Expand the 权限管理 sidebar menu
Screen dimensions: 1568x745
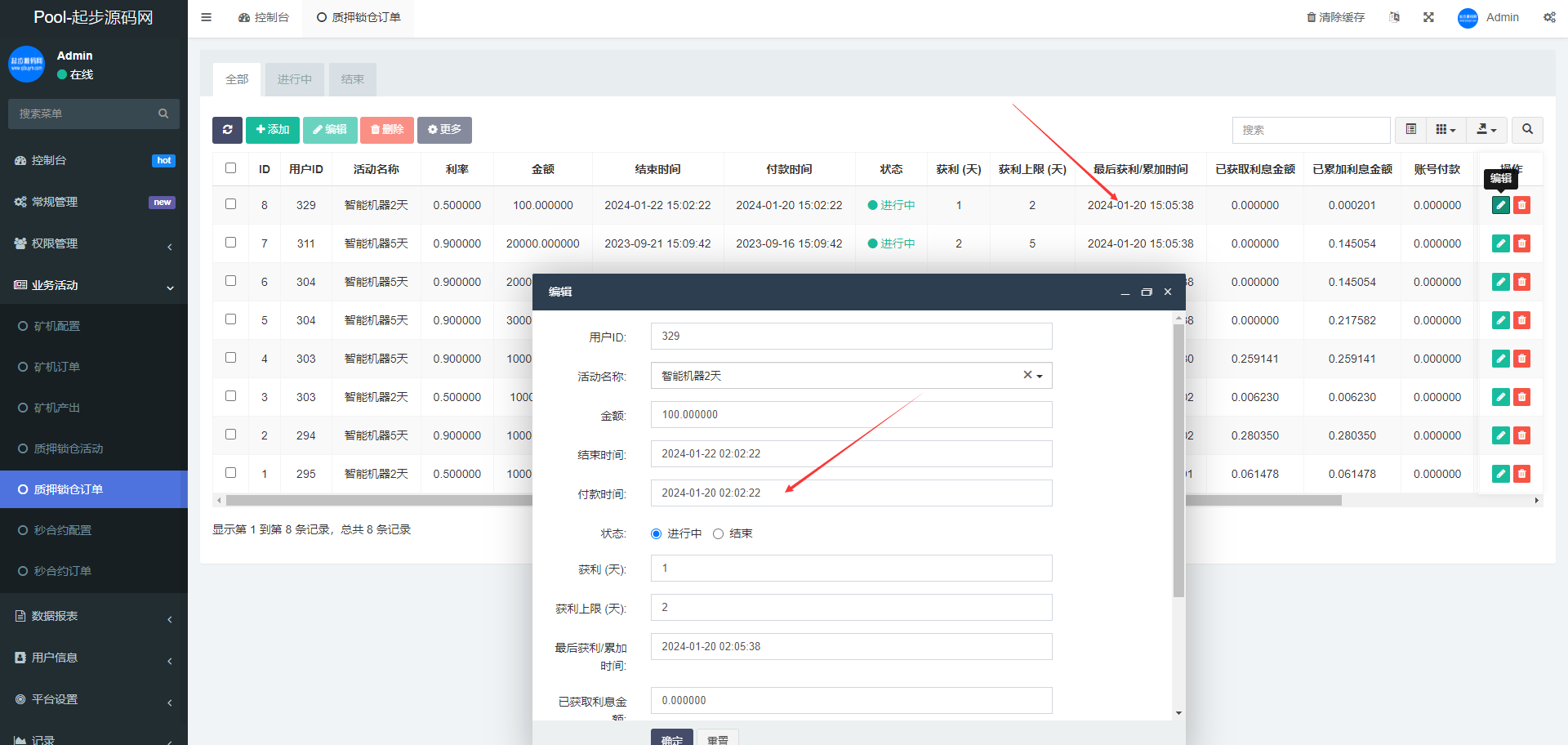(x=94, y=243)
